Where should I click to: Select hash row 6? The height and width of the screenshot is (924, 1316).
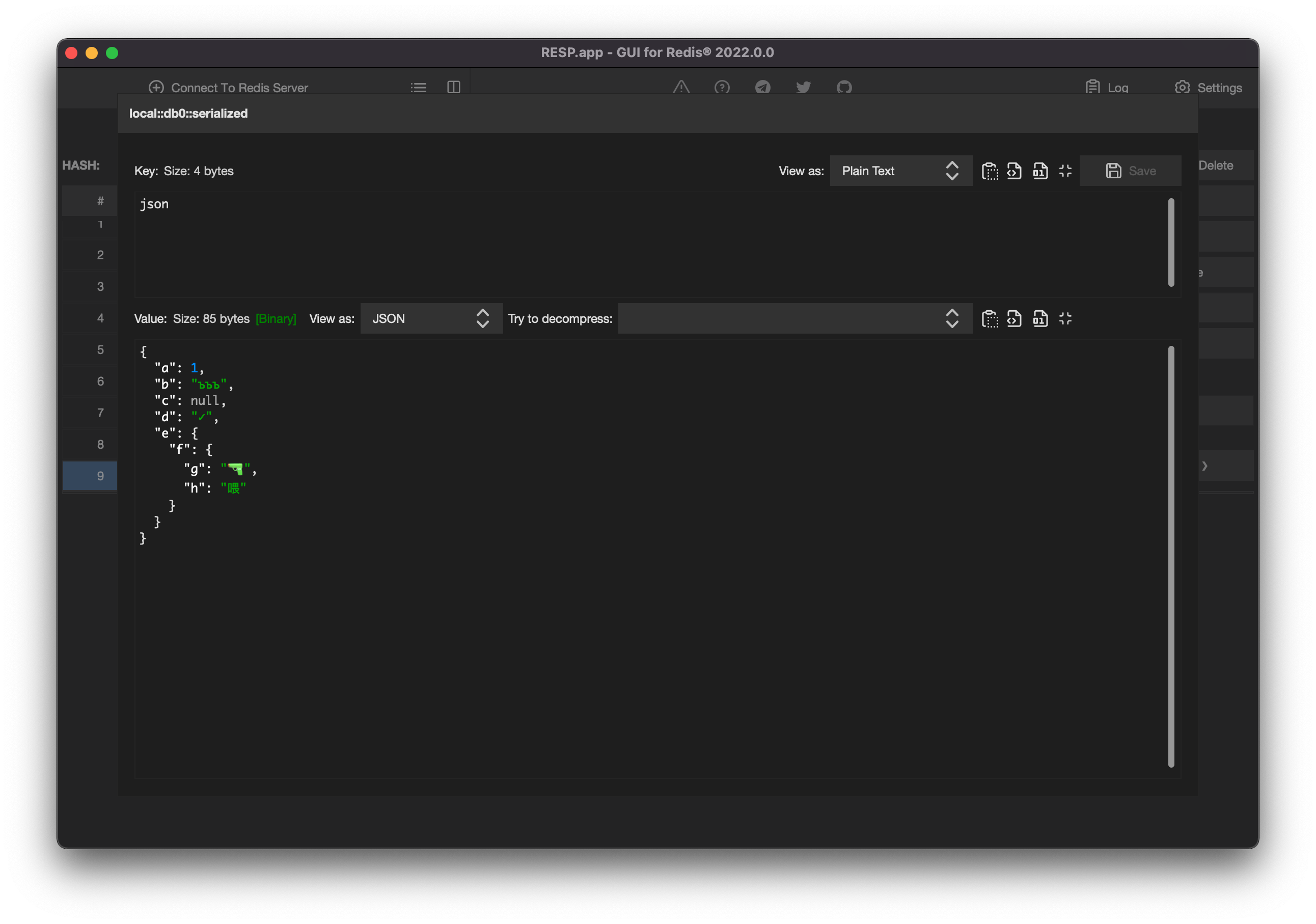point(90,381)
